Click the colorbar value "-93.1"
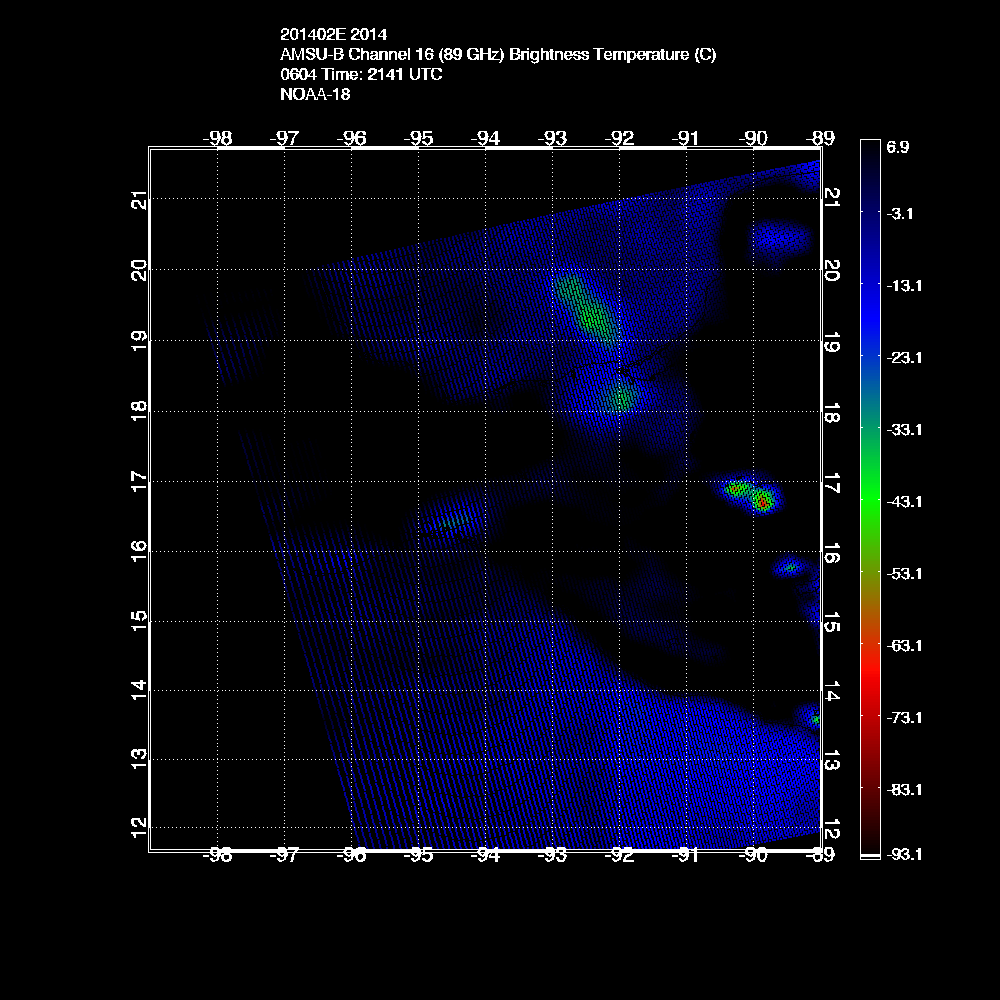The image size is (1000, 1000). pos(904,855)
